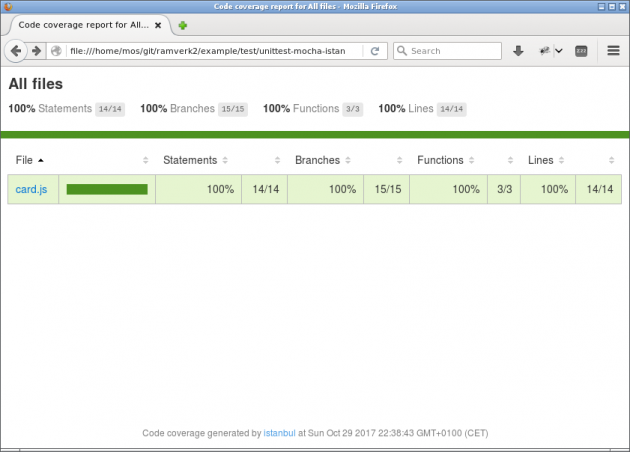Open the card.js file link
The image size is (630, 452).
click(31, 189)
